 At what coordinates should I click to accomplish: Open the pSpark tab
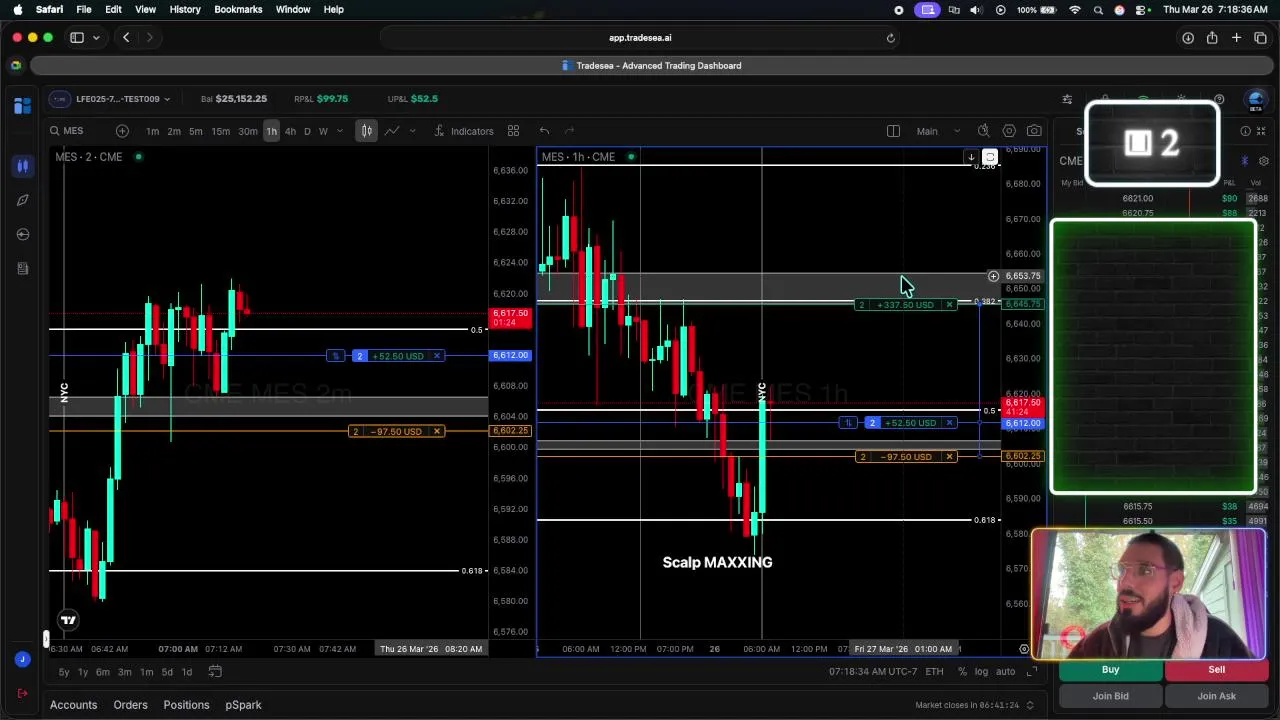pos(243,705)
